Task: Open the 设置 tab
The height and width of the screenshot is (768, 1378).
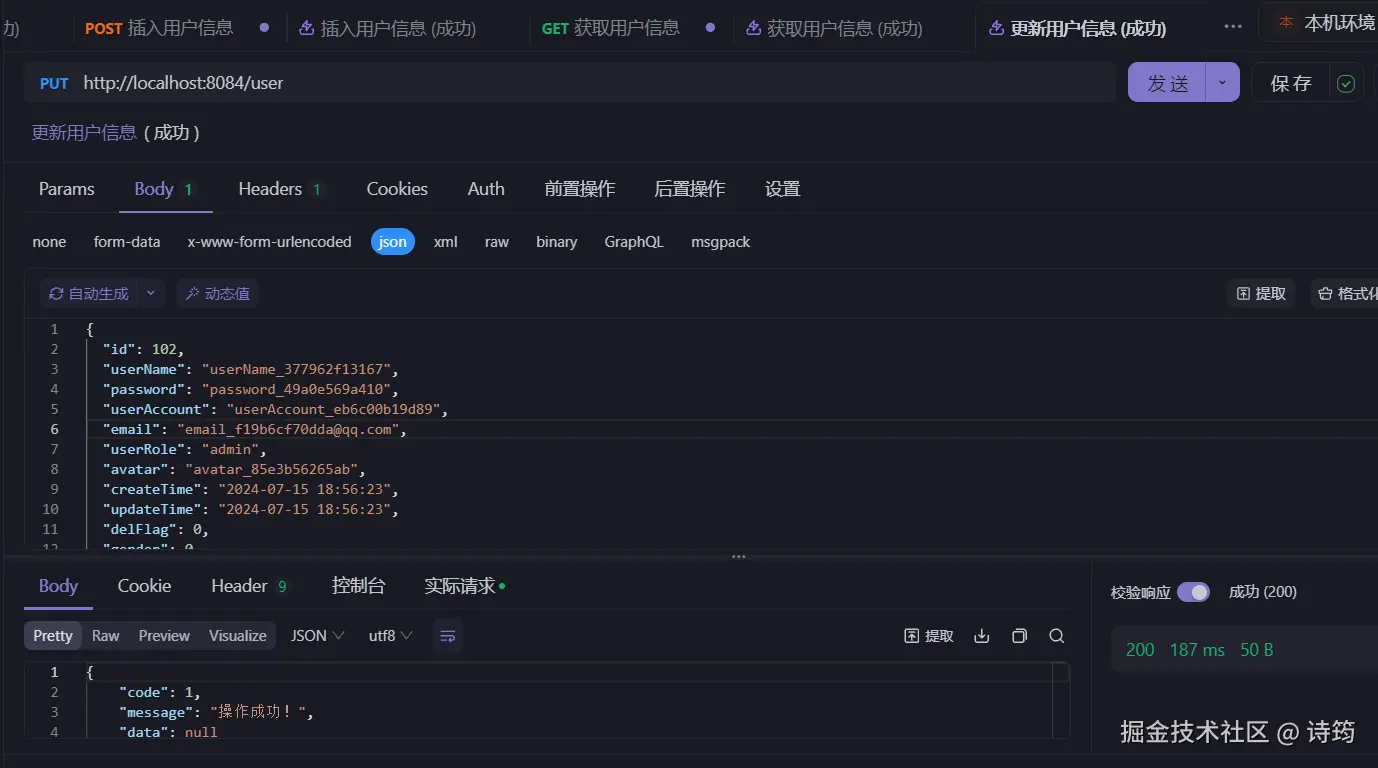Action: click(x=783, y=189)
